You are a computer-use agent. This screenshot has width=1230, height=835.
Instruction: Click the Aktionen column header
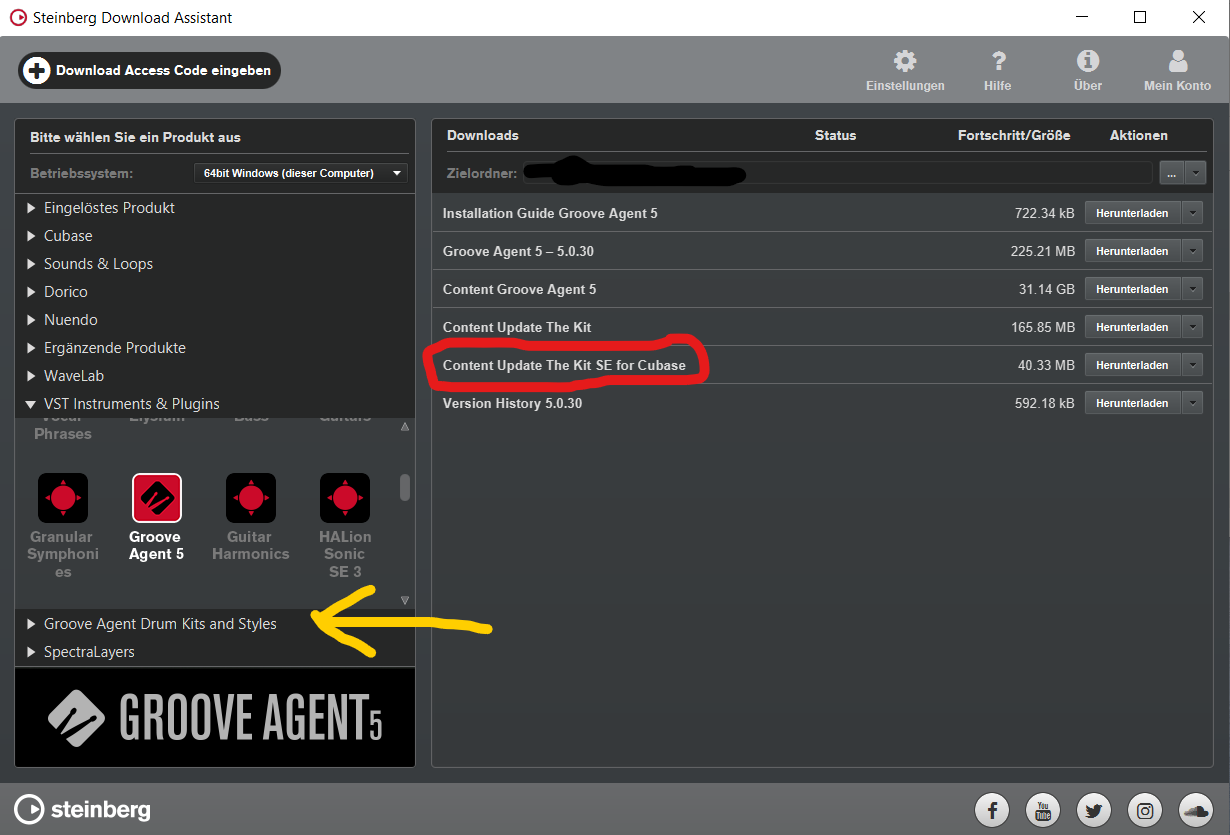[1139, 135]
